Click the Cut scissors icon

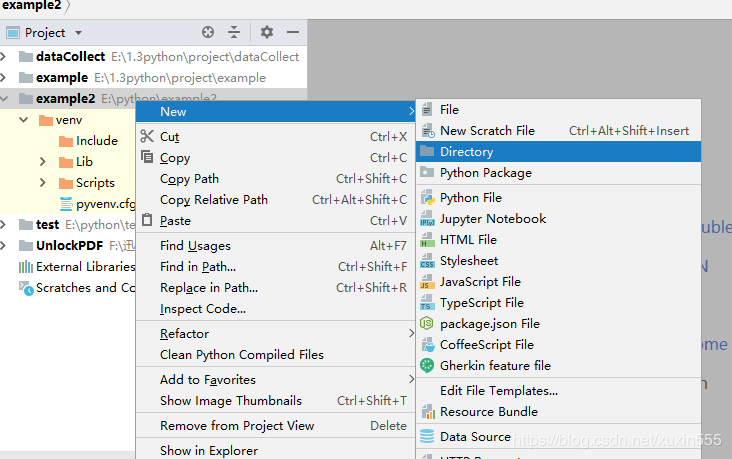coord(147,137)
